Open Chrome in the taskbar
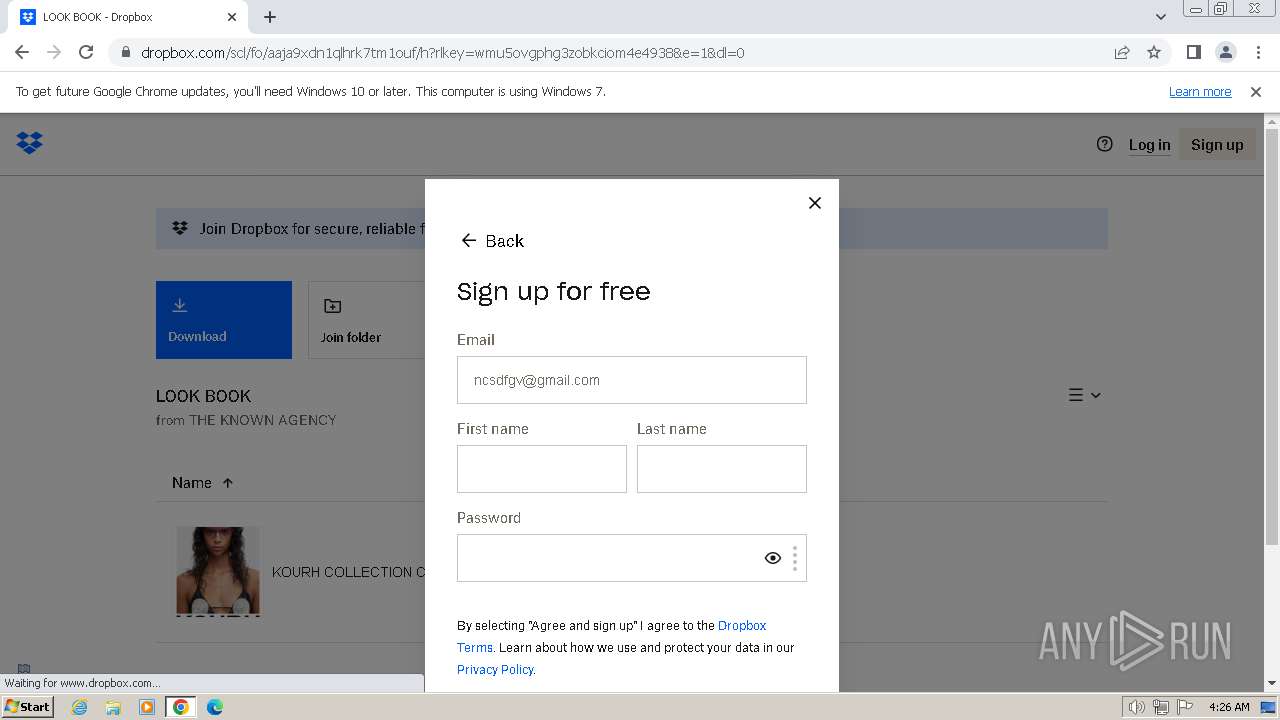The height and width of the screenshot is (720, 1280). click(x=181, y=707)
